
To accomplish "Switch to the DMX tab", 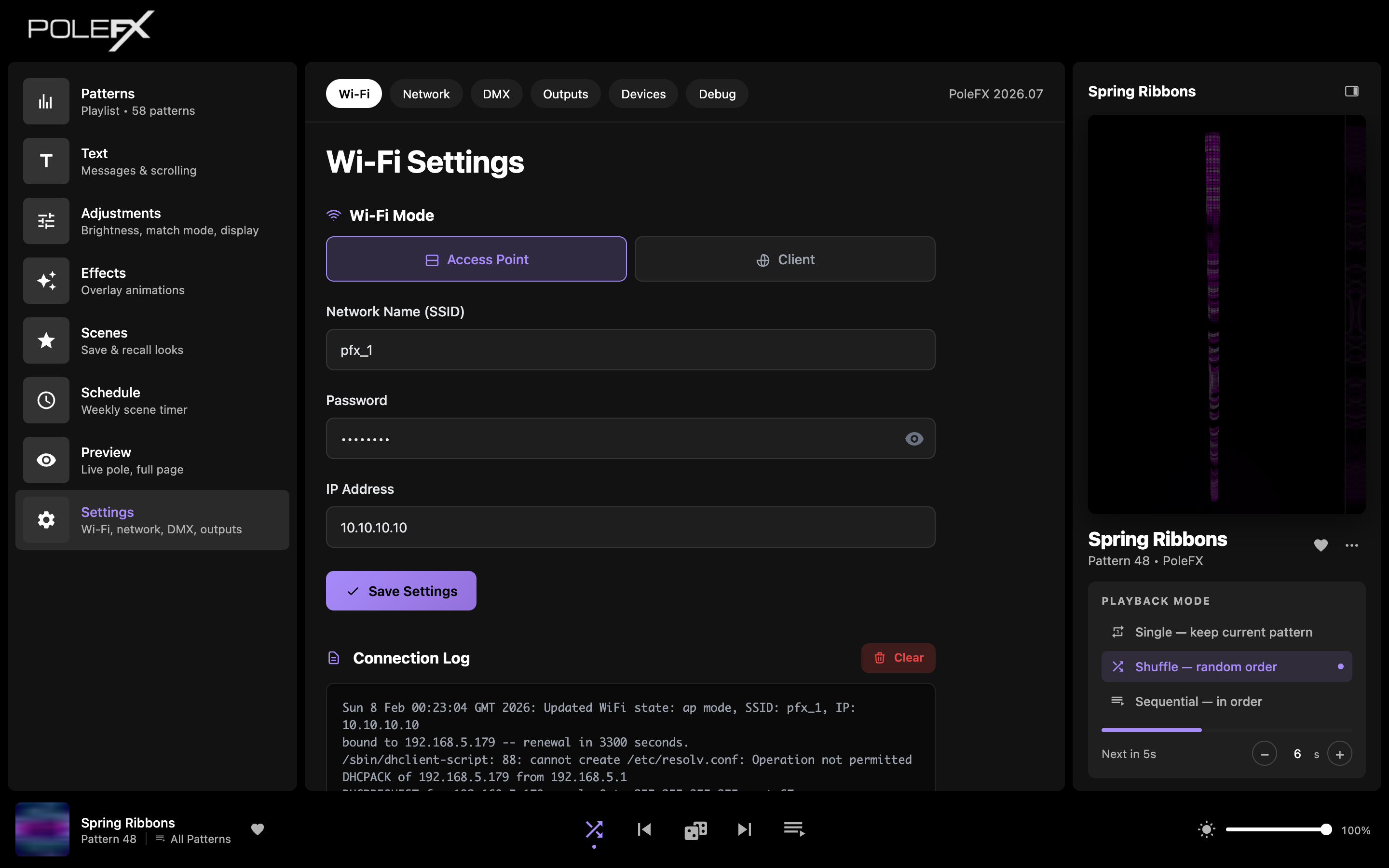I will pyautogui.click(x=496, y=94).
